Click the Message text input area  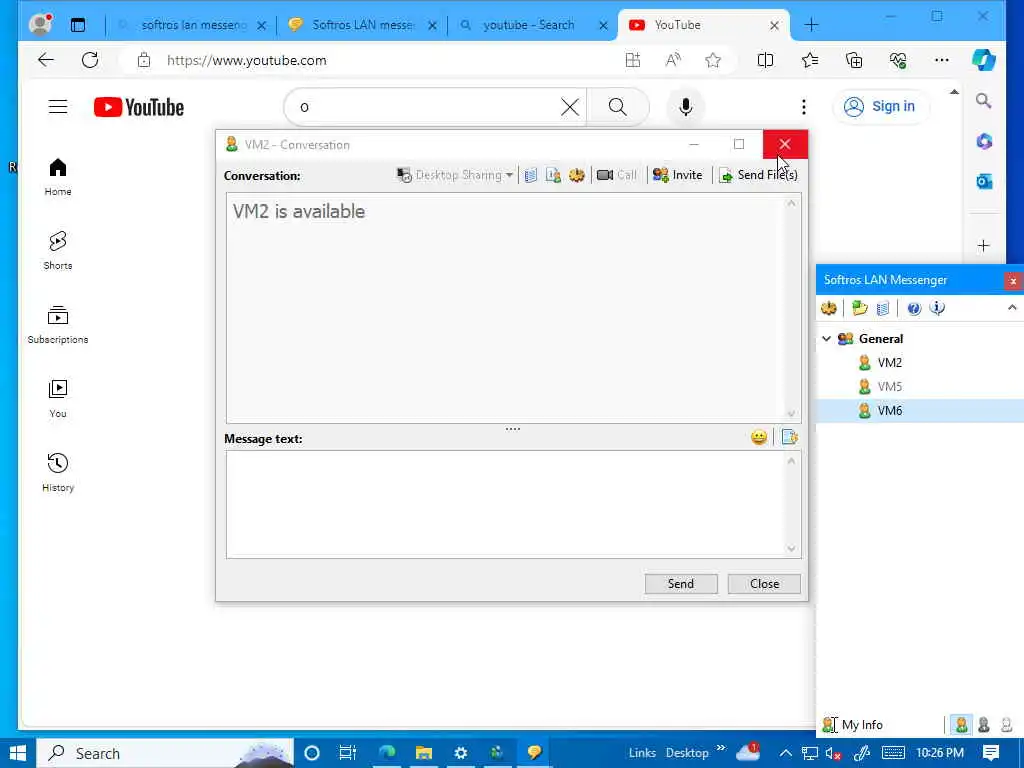click(x=505, y=504)
